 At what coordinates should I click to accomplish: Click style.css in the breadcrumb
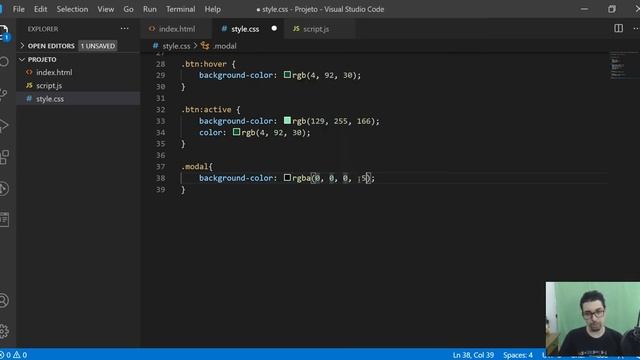coord(176,46)
